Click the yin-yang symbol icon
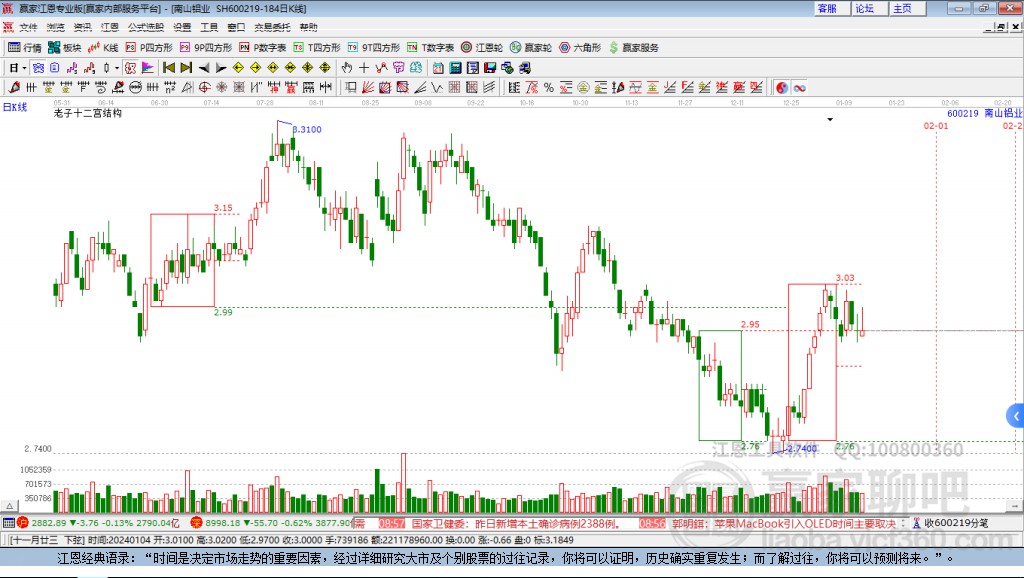Screen dimensions: 1024x578 tap(782, 88)
